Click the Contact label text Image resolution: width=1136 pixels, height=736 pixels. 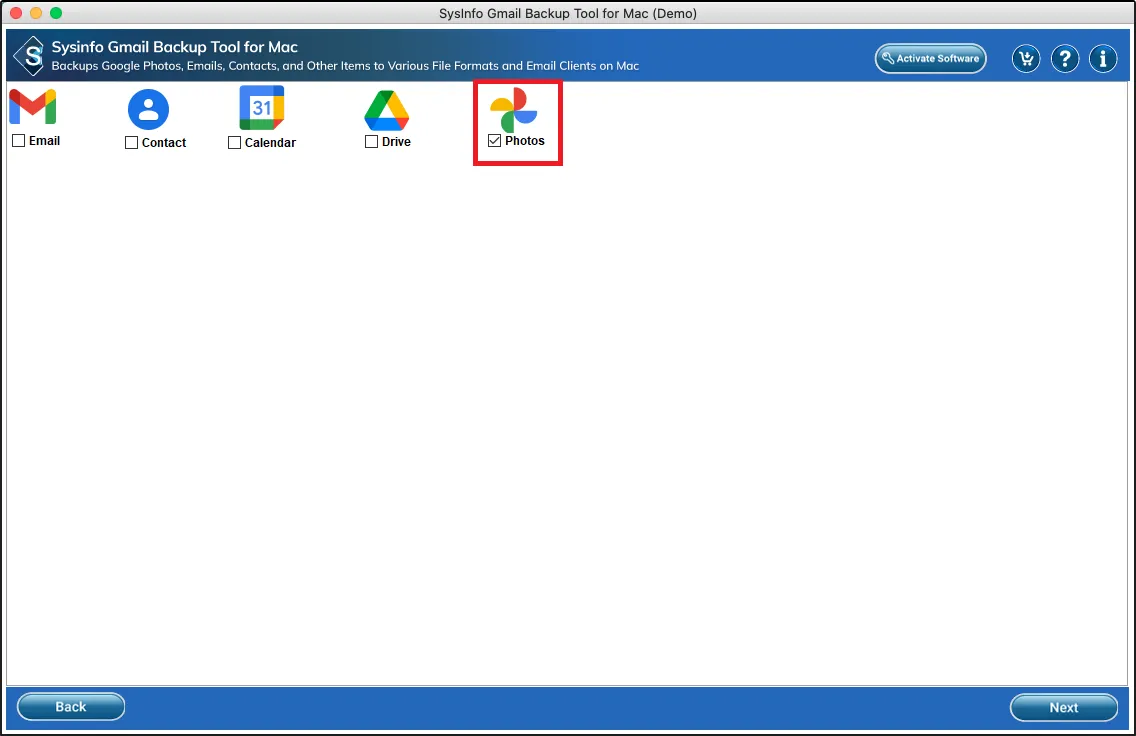(164, 143)
